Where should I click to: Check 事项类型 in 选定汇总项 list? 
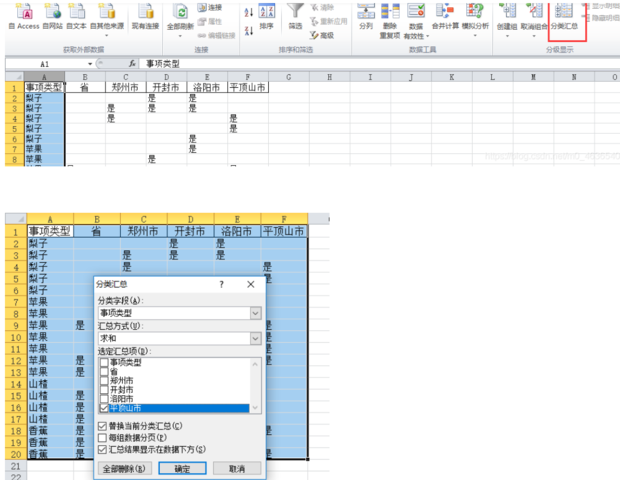tap(104, 362)
